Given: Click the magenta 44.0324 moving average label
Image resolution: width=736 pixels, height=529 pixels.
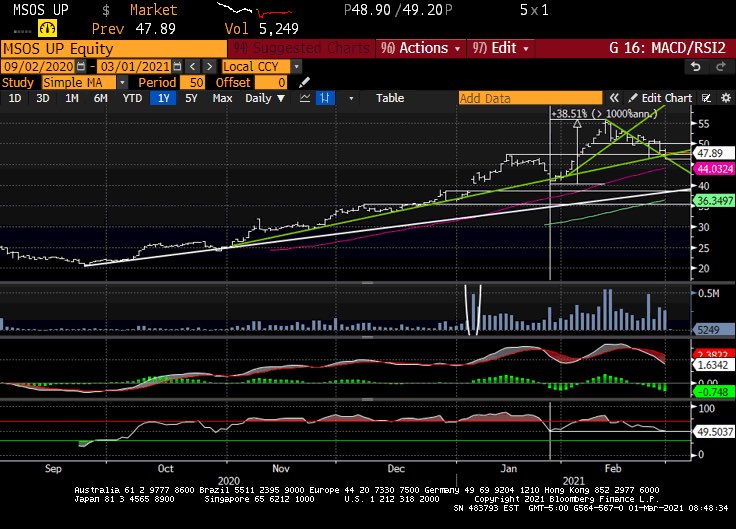Looking at the screenshot, I should click(713, 169).
